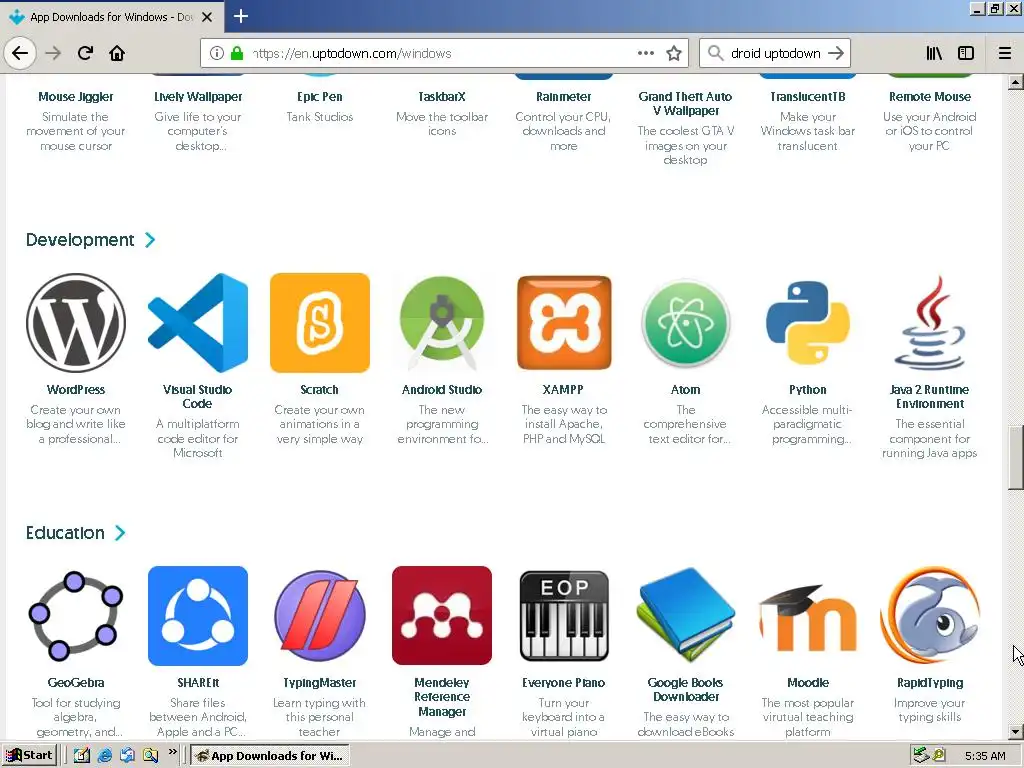The height and width of the screenshot is (768, 1024).
Task: Click the Scratch title text link
Action: point(319,390)
